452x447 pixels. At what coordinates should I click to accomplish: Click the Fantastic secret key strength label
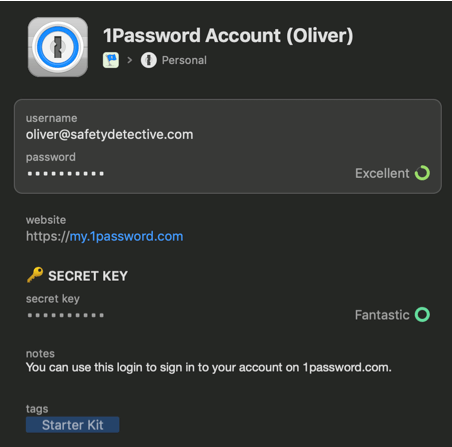(382, 315)
